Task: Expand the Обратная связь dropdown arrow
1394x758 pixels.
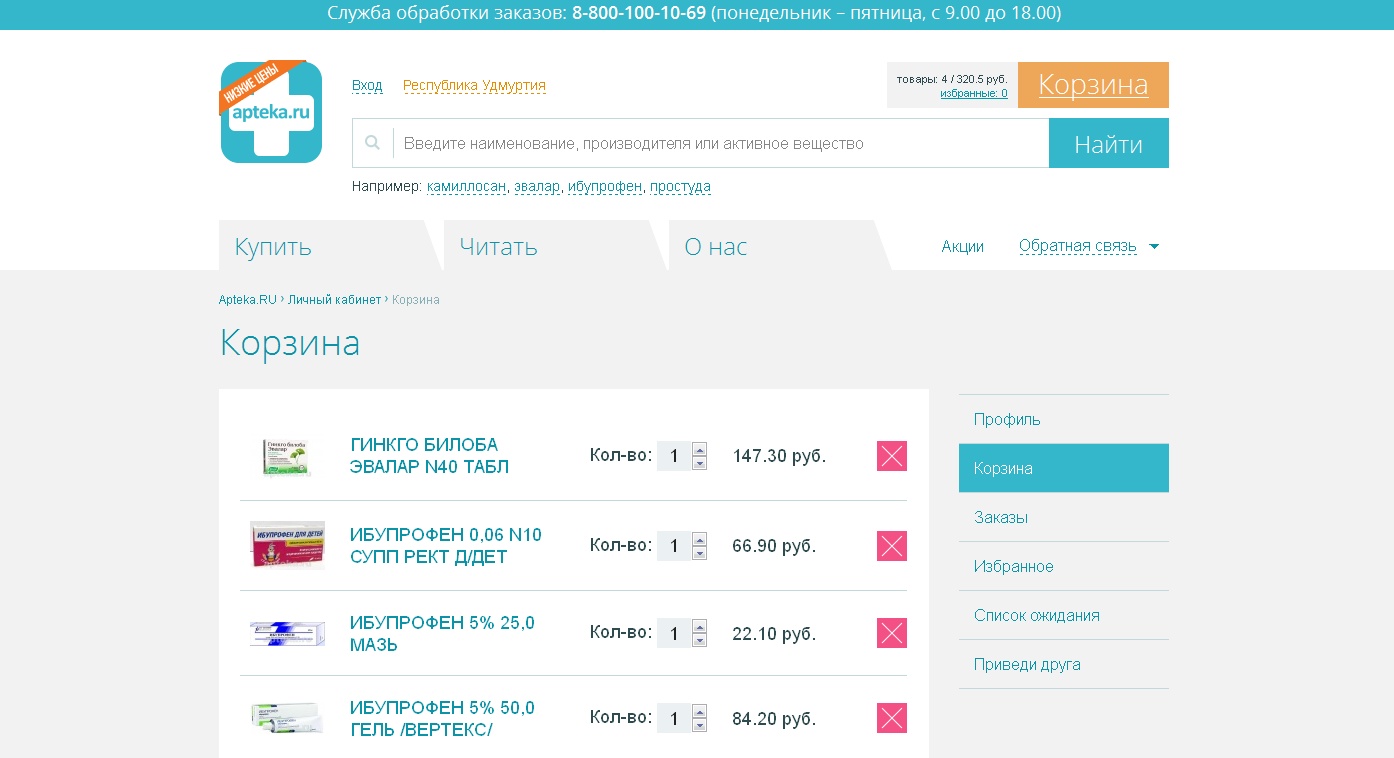Action: (1154, 246)
